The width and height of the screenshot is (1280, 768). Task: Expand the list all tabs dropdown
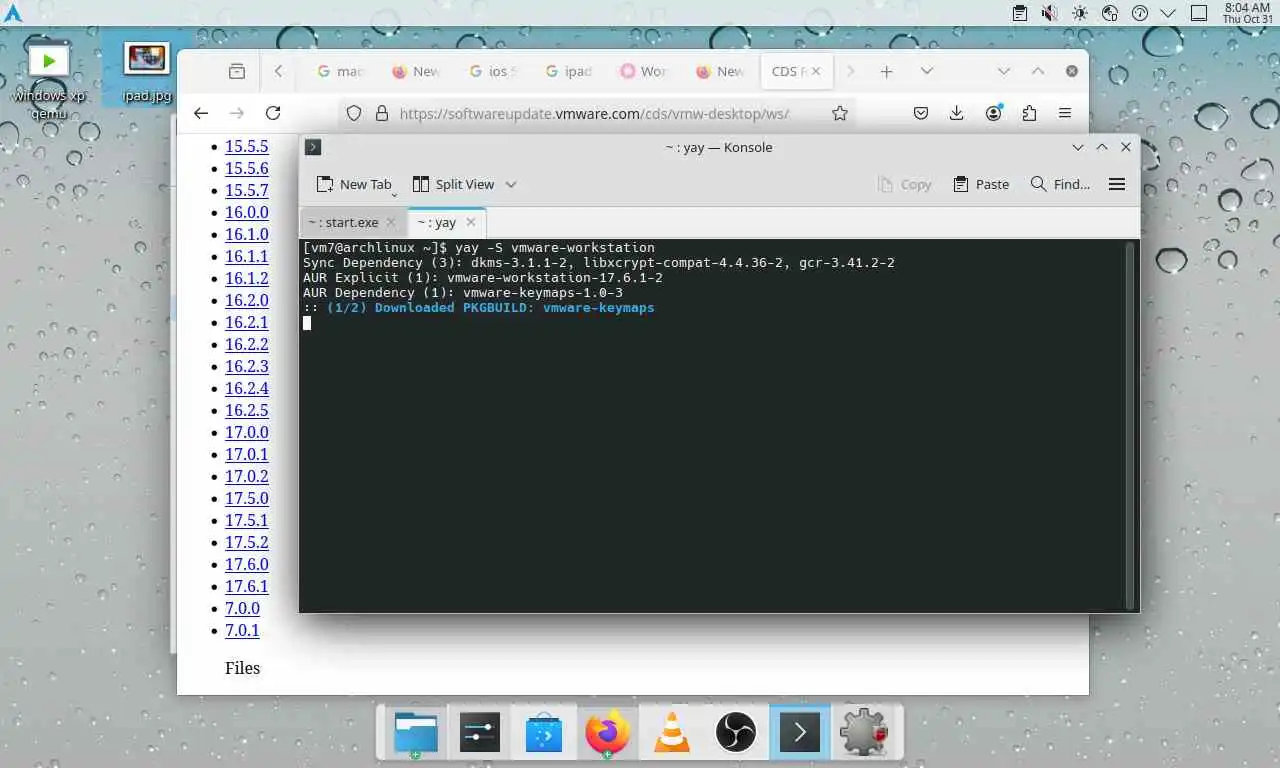[x=927, y=71]
